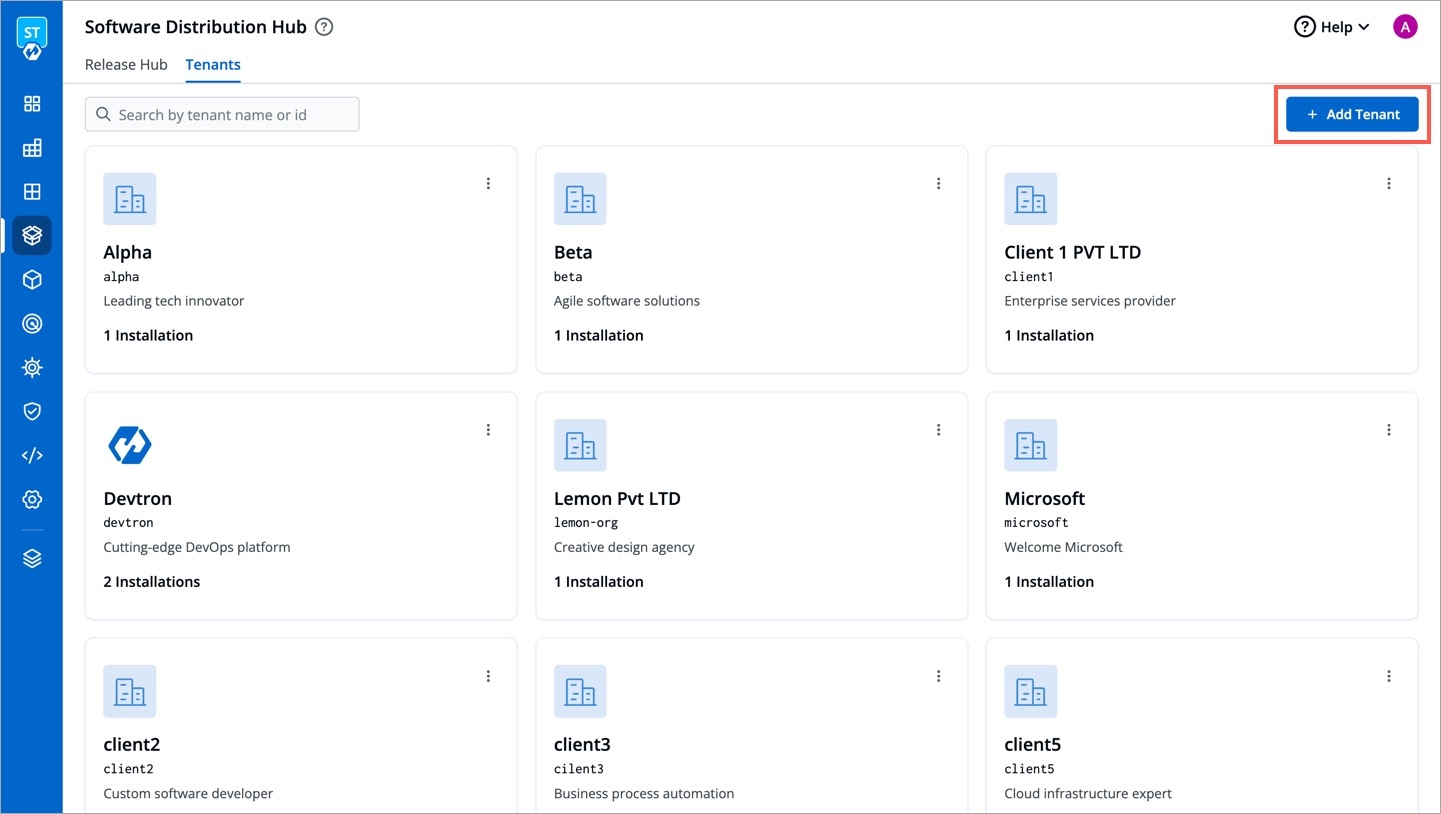Switch to the Release Hub tab
Image resolution: width=1441 pixels, height=814 pixels.
tap(126, 64)
